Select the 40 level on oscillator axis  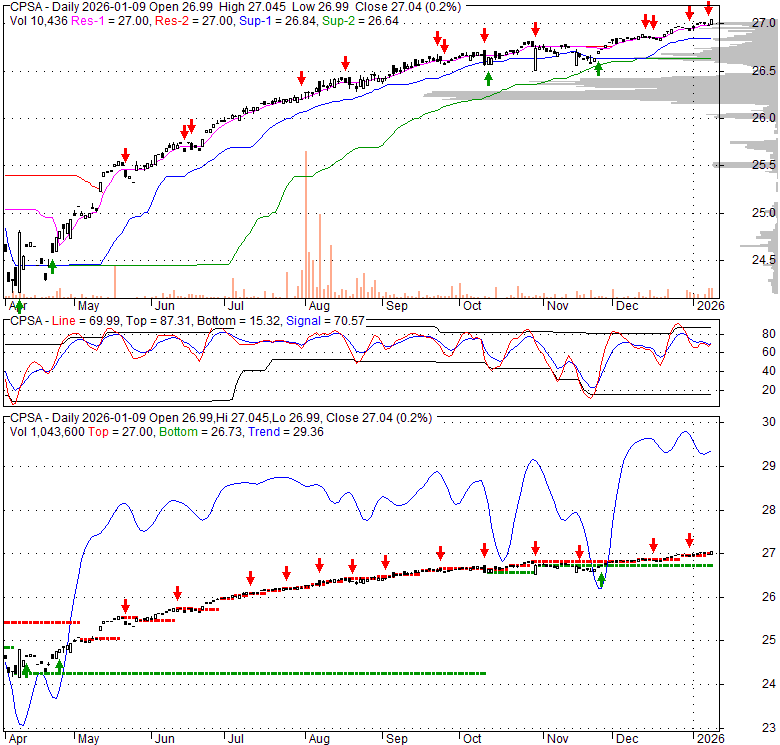[x=769, y=371]
